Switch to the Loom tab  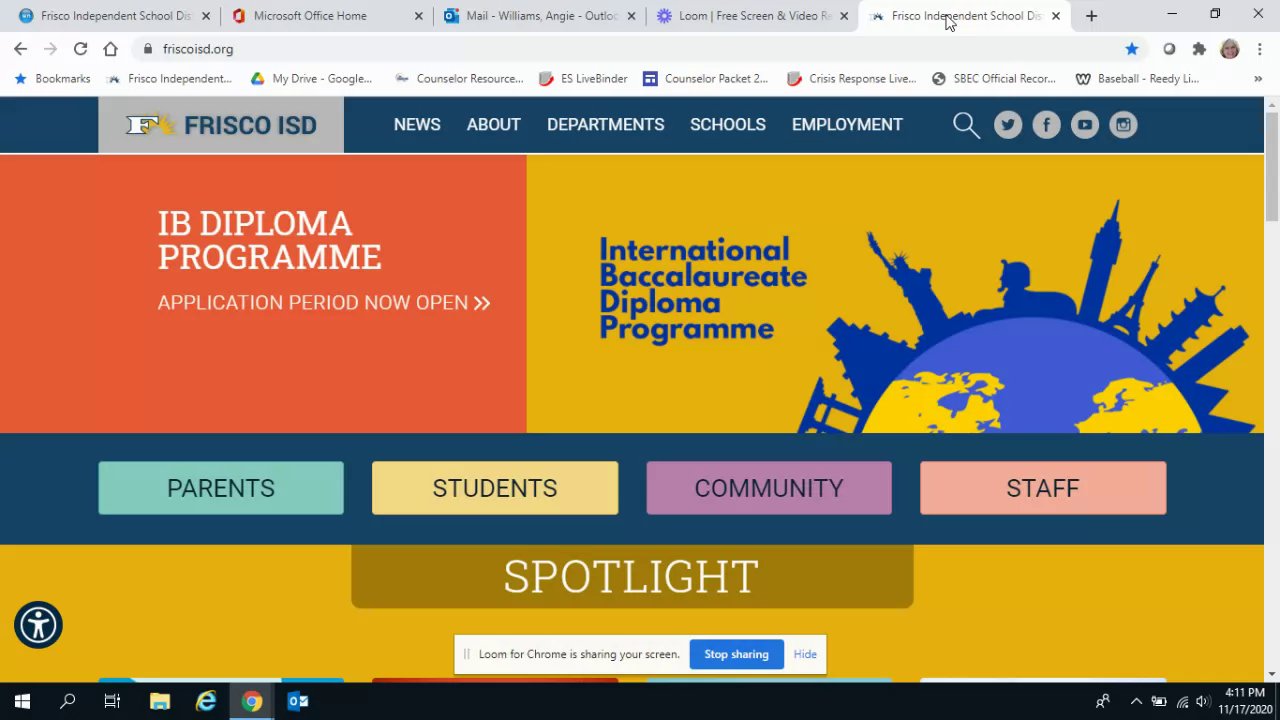click(x=753, y=16)
